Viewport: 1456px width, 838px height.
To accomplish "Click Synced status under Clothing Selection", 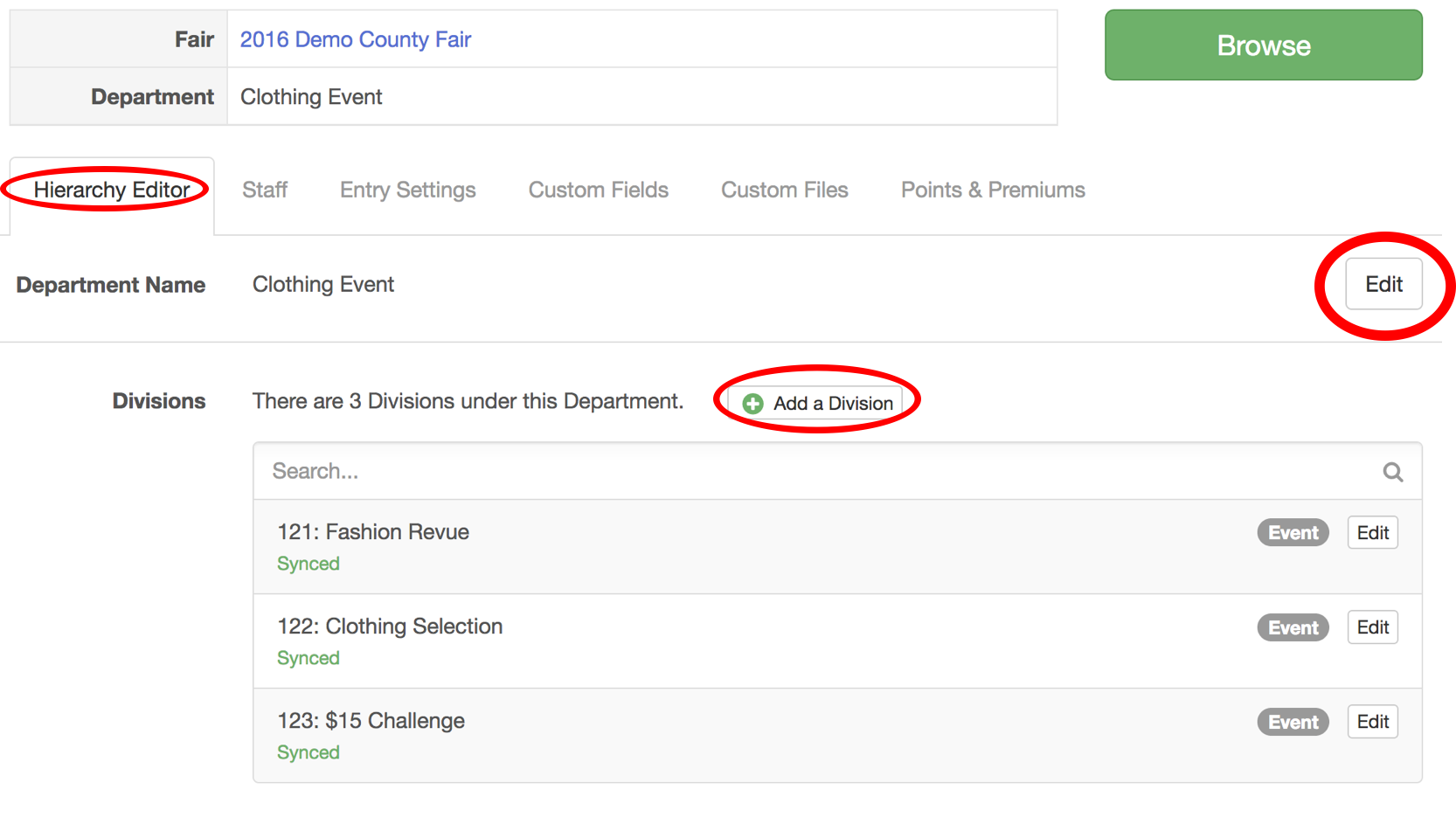I will pos(309,659).
